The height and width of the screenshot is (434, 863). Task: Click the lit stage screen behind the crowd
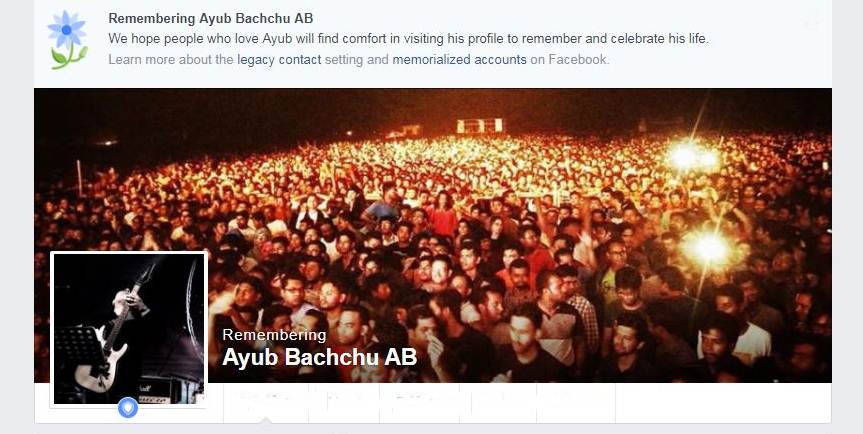tap(479, 126)
